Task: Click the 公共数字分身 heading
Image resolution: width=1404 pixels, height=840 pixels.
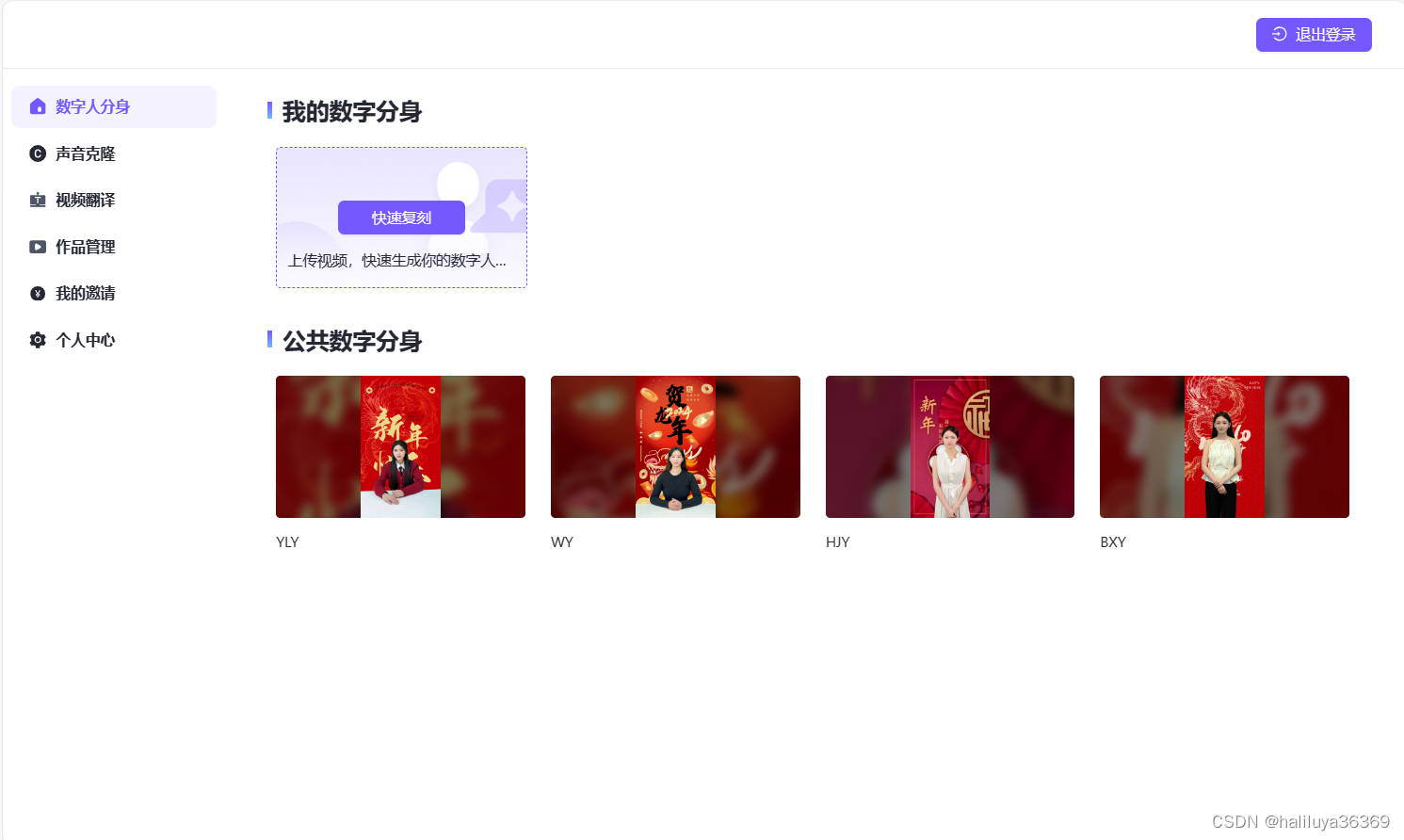Action: click(352, 341)
